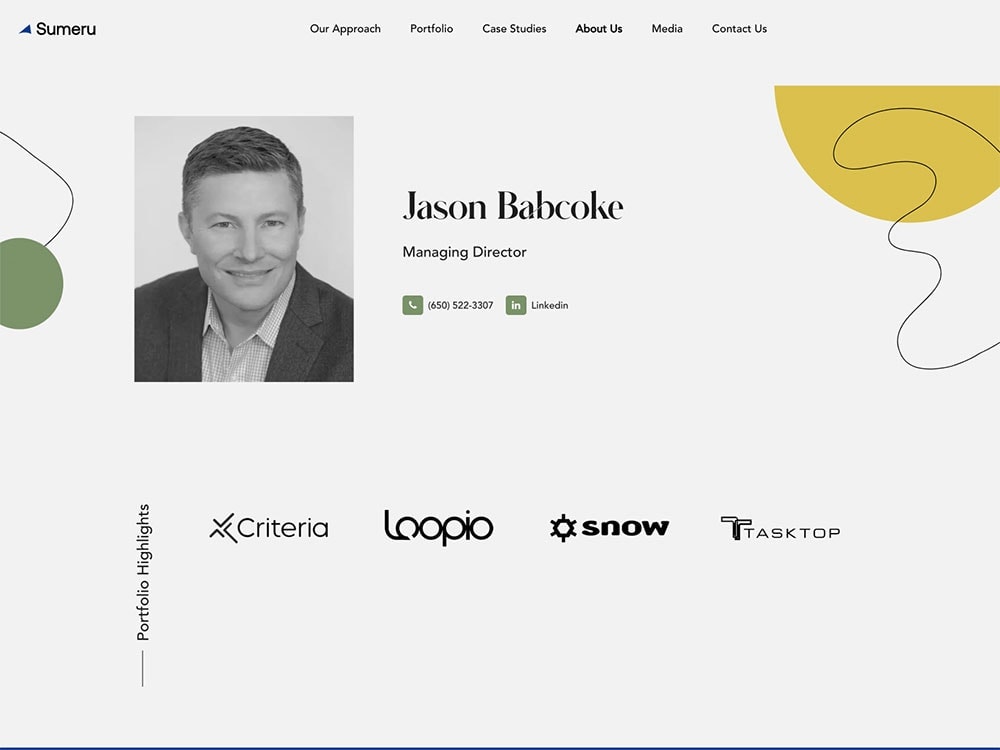
Task: Open the Tasktop portfolio logo
Action: (x=780, y=529)
